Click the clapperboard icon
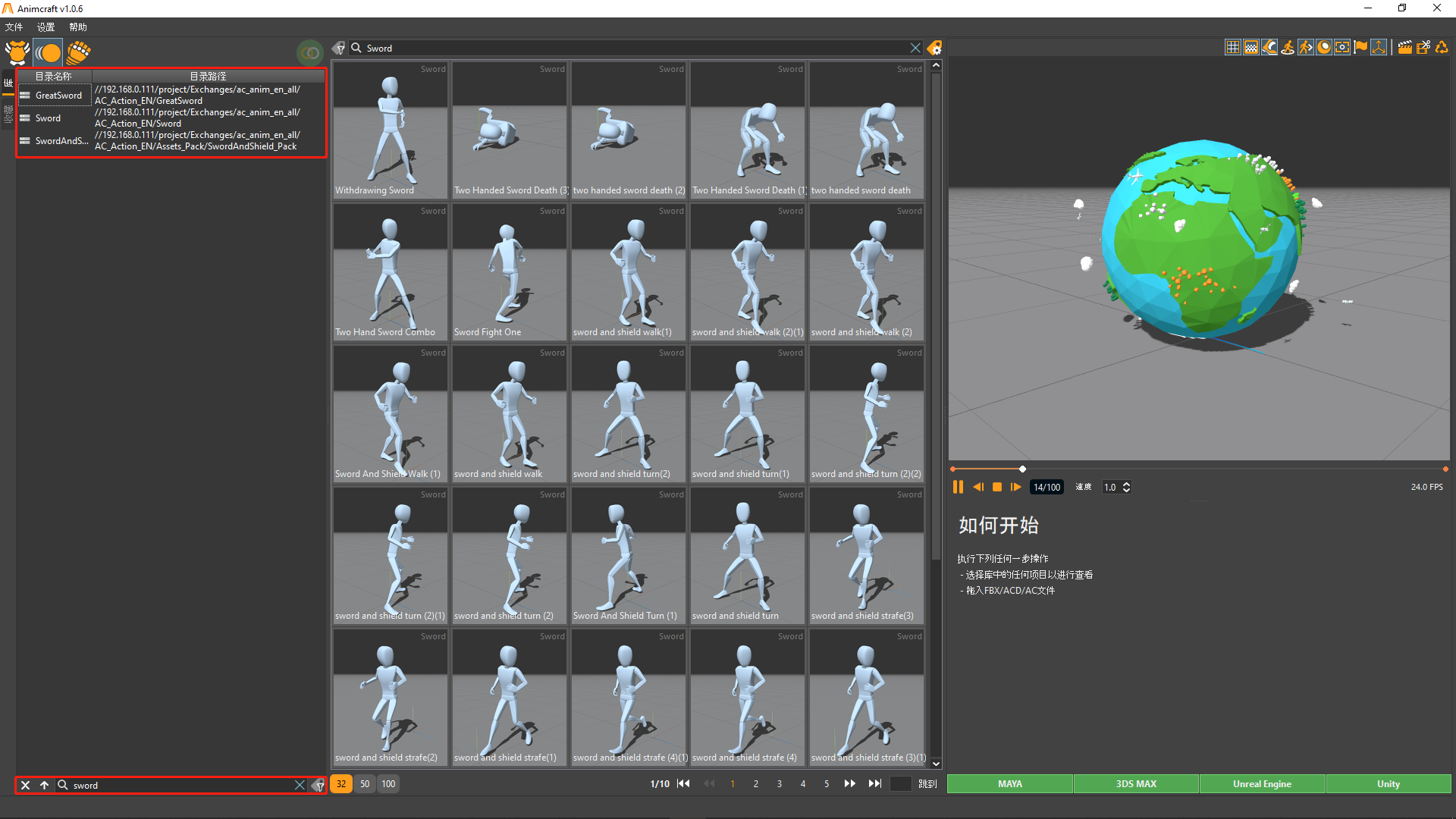 [x=1405, y=47]
